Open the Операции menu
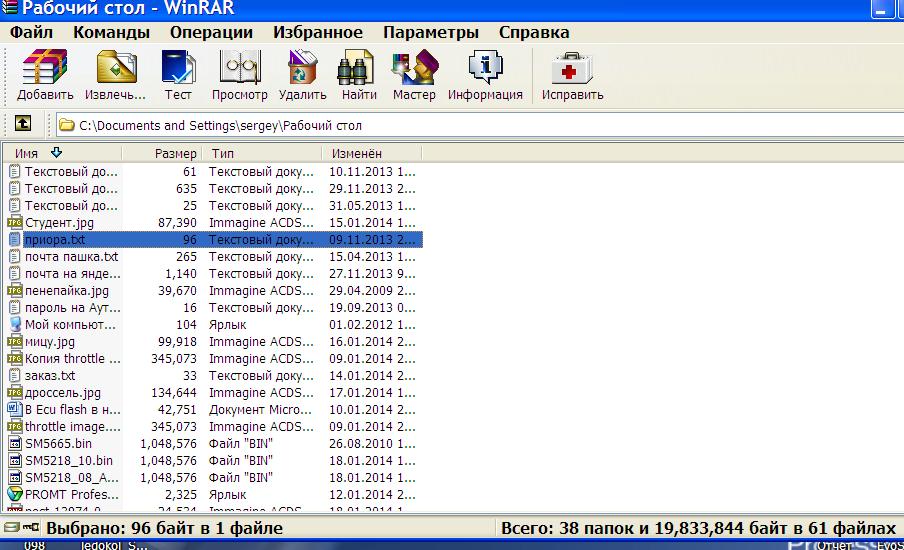The width and height of the screenshot is (904, 550). click(x=211, y=32)
